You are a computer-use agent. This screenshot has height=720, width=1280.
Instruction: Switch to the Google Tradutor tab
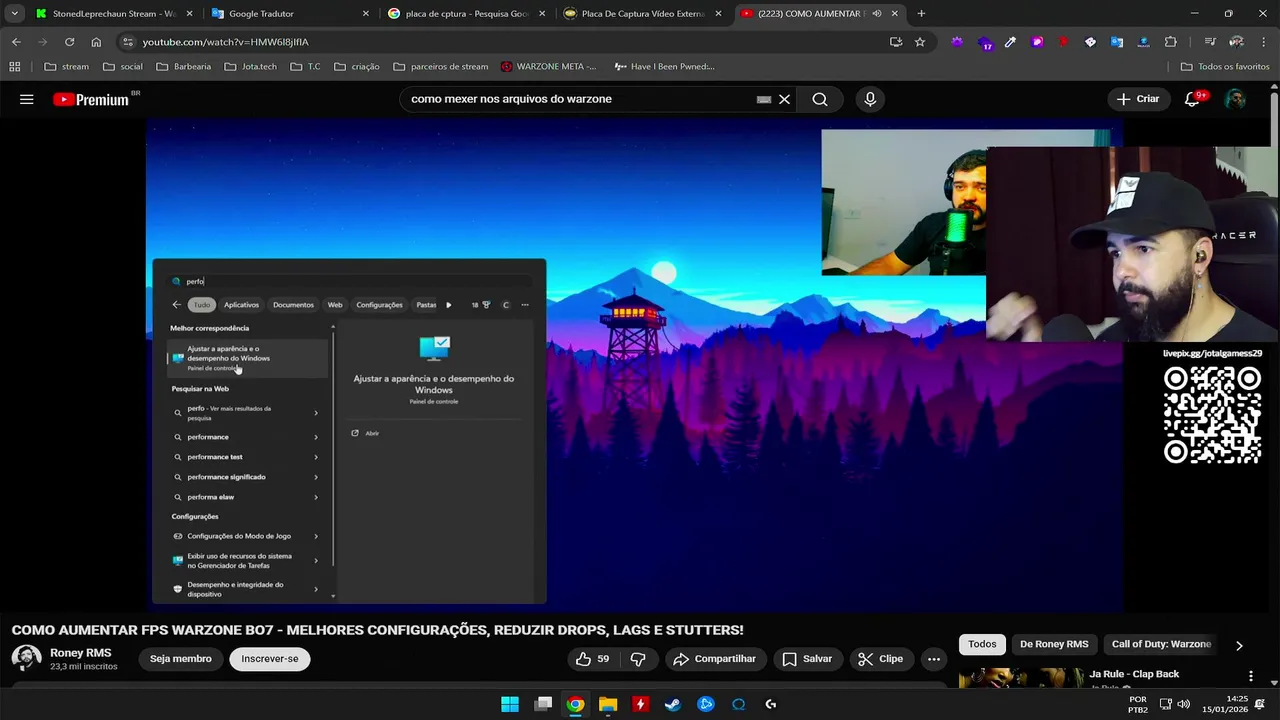tap(290, 14)
